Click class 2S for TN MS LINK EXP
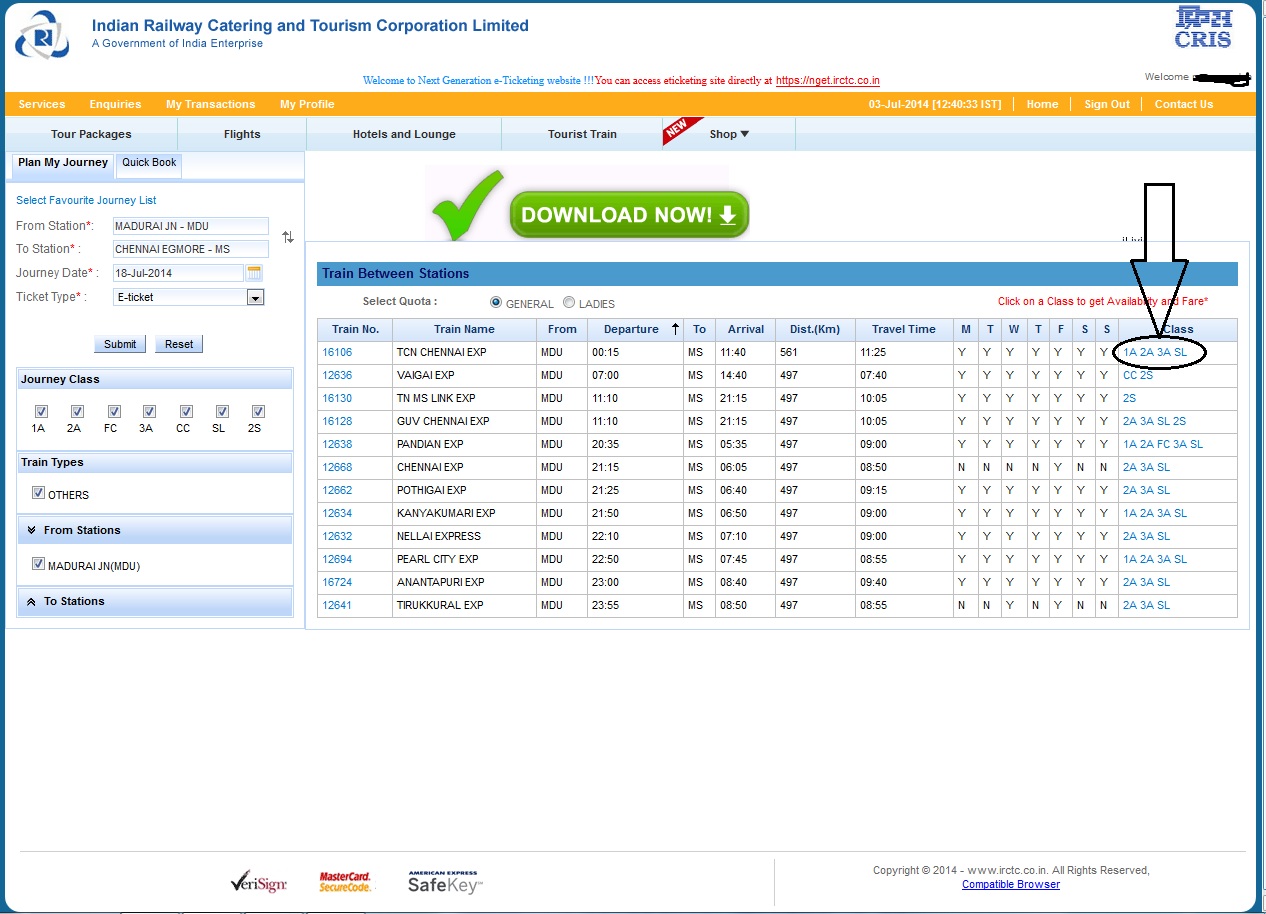The width and height of the screenshot is (1266, 914). point(1129,399)
